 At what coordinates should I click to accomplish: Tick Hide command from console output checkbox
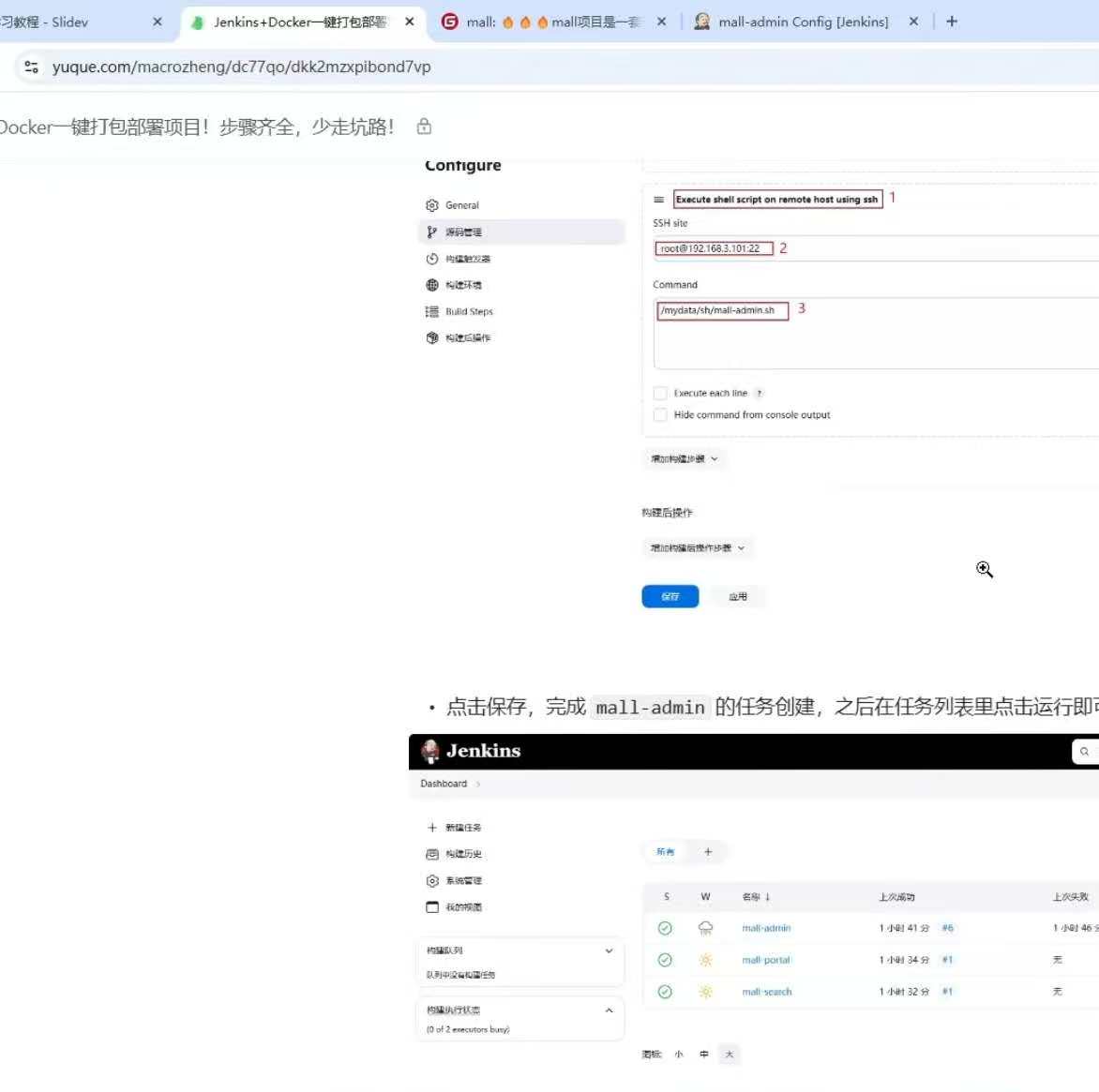click(659, 414)
